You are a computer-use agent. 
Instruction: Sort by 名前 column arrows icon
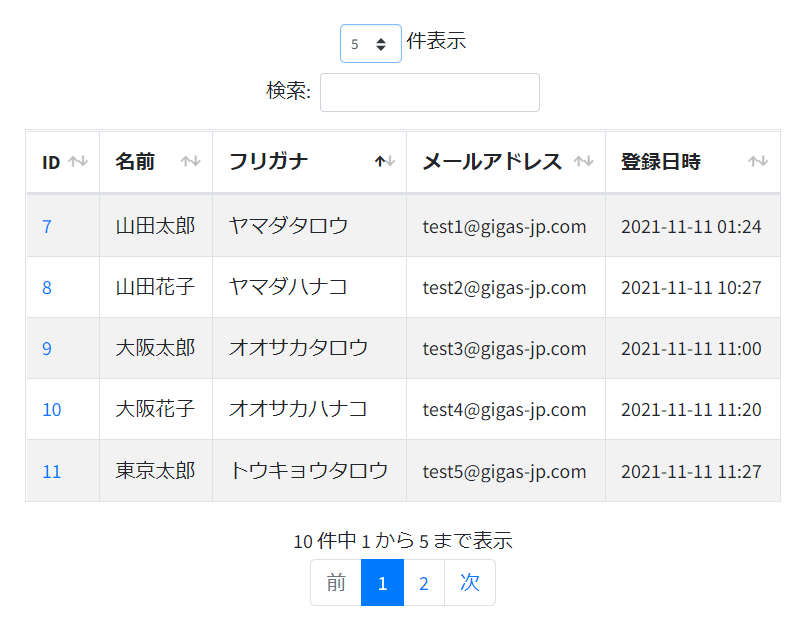tap(191, 162)
